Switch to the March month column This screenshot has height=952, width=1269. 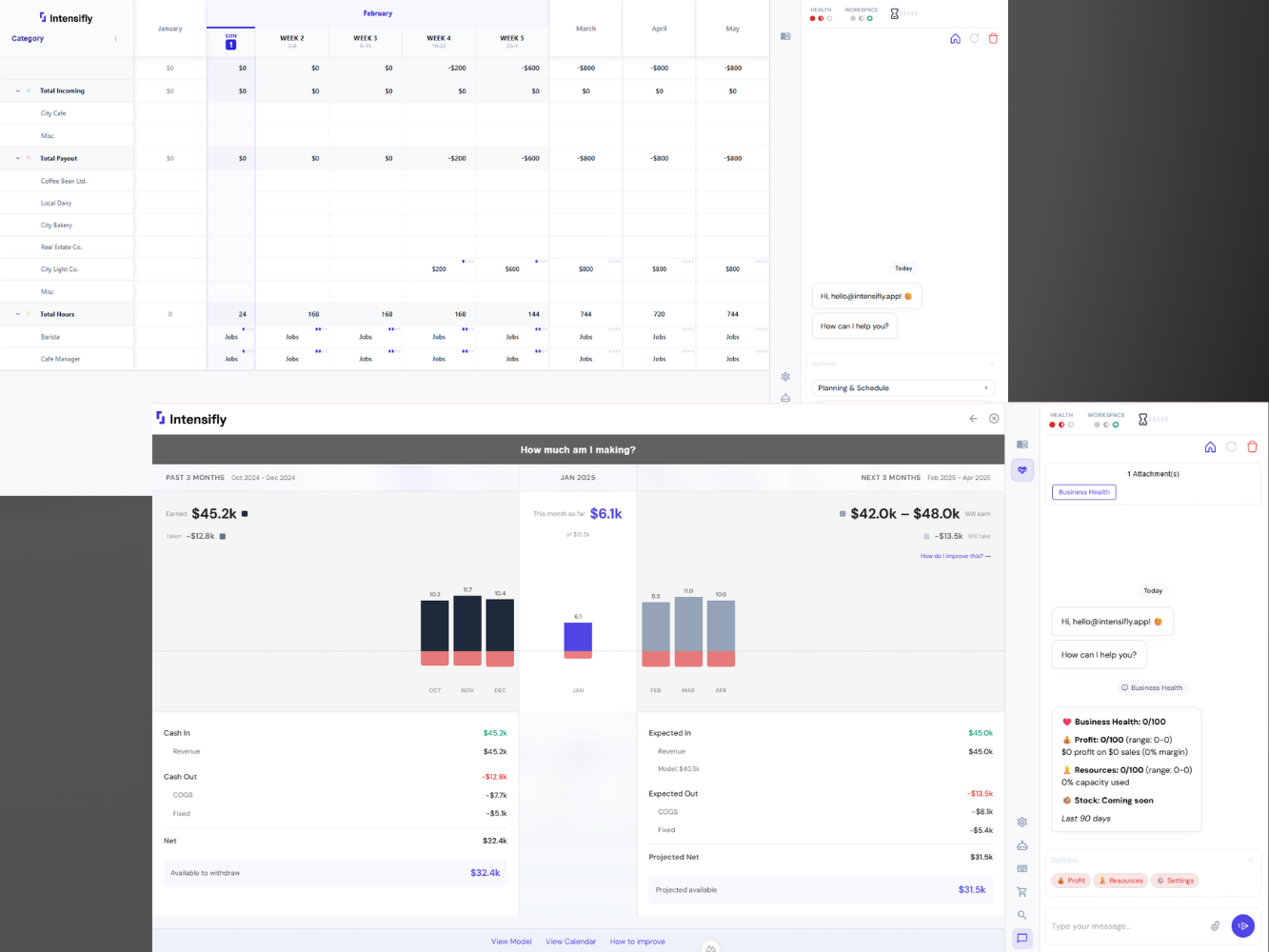point(585,29)
